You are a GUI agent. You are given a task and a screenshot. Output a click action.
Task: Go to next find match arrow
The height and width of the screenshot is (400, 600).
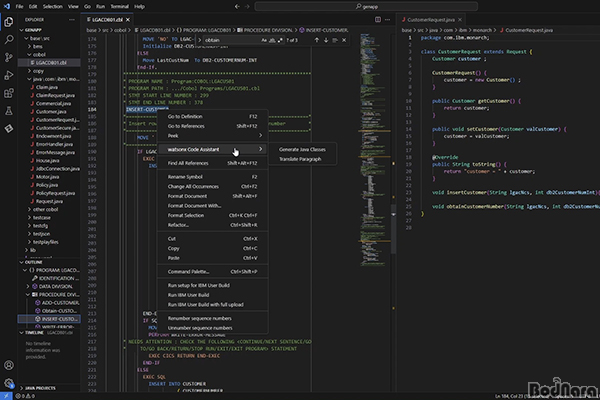coord(326,40)
